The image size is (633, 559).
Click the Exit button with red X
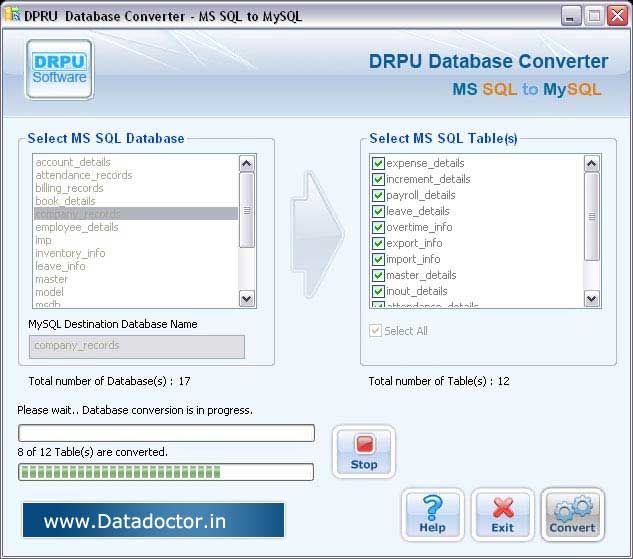tap(503, 515)
